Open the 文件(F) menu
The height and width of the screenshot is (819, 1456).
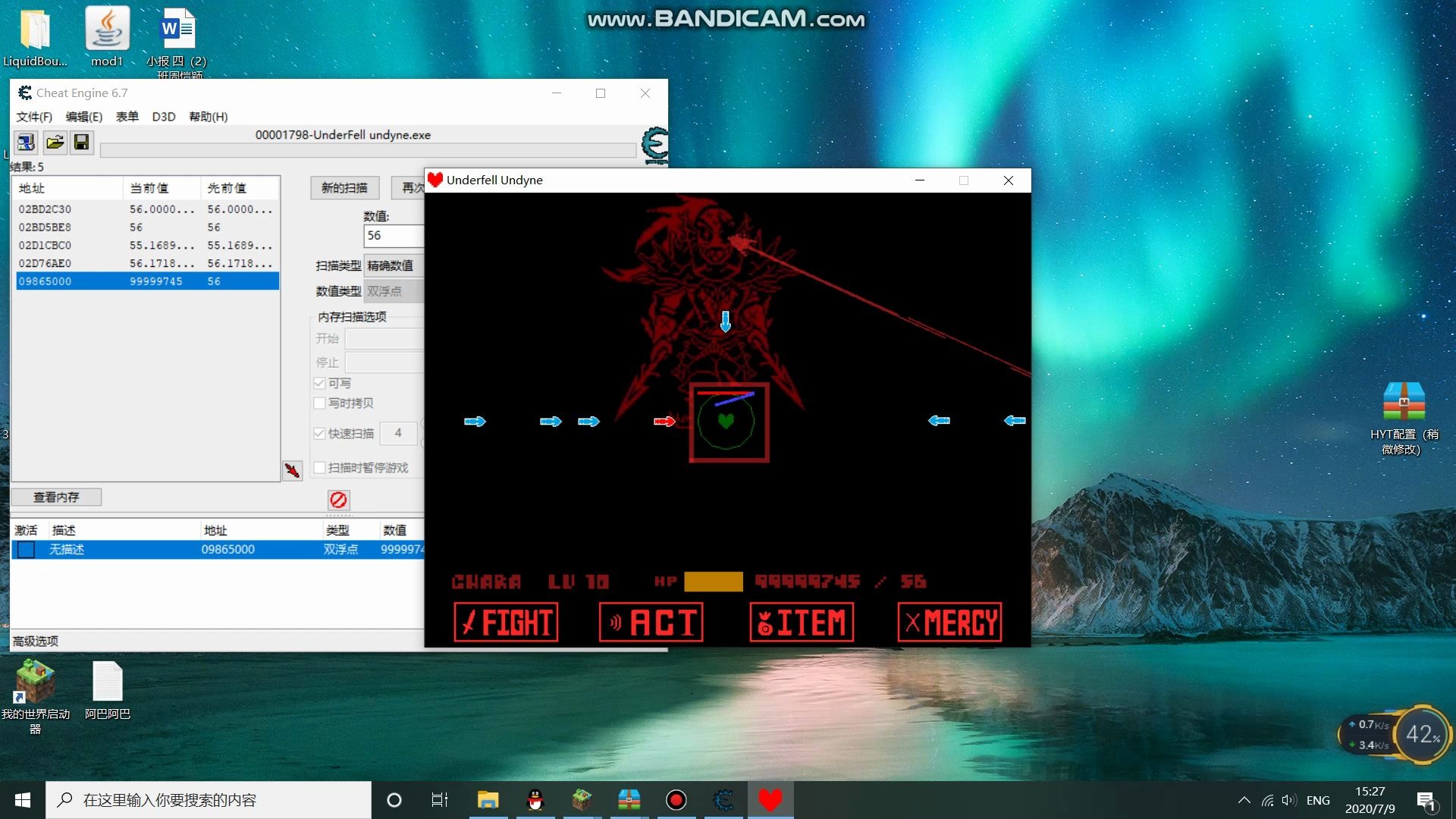coord(34,117)
